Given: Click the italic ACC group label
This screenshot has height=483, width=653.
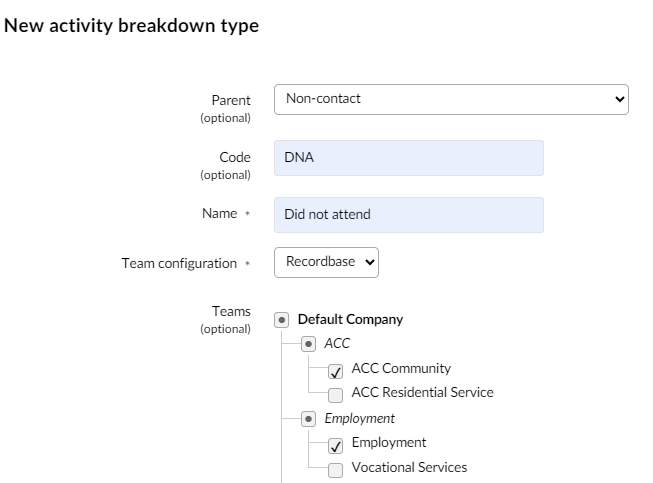Looking at the screenshot, I should (x=337, y=344).
